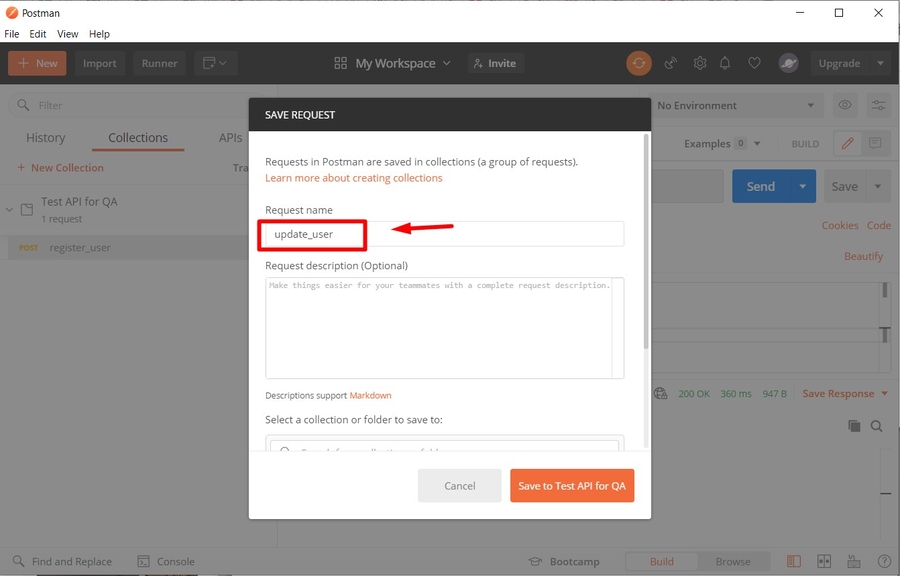Switch to the Collections tab
This screenshot has height=576, width=900.
(x=137, y=137)
